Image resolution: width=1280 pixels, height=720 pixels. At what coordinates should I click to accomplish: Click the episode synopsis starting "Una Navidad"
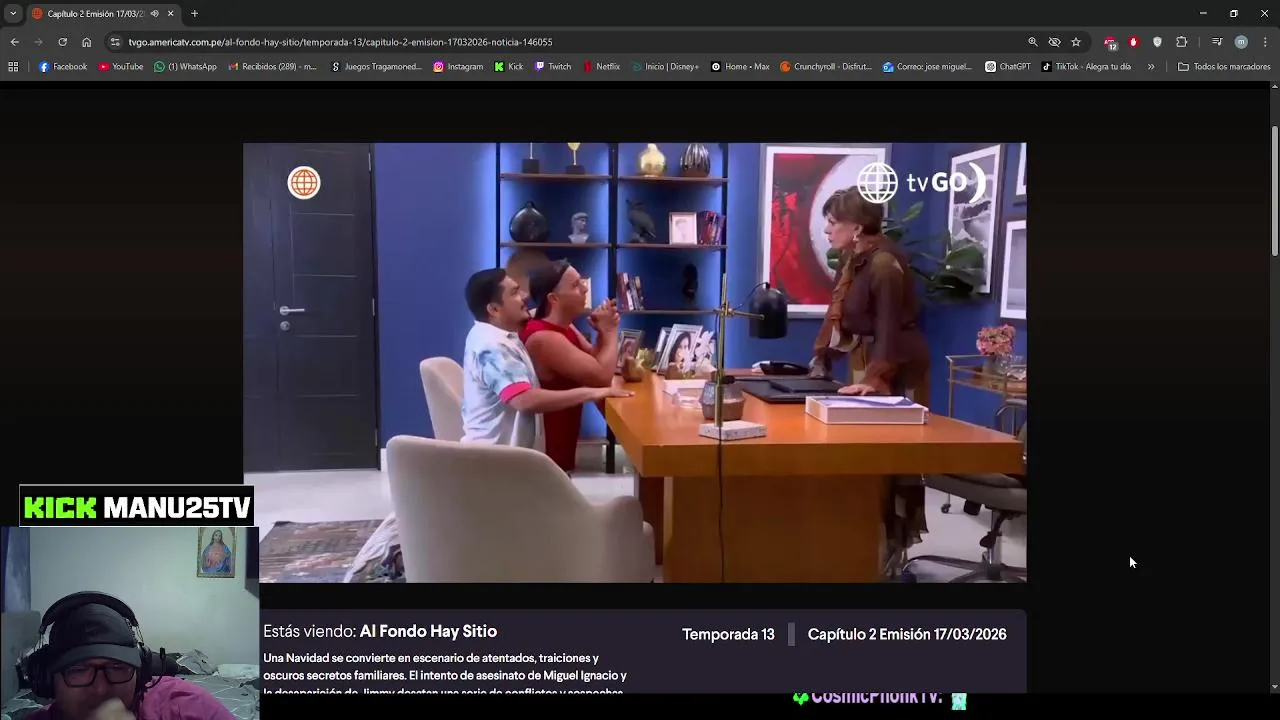point(444,675)
